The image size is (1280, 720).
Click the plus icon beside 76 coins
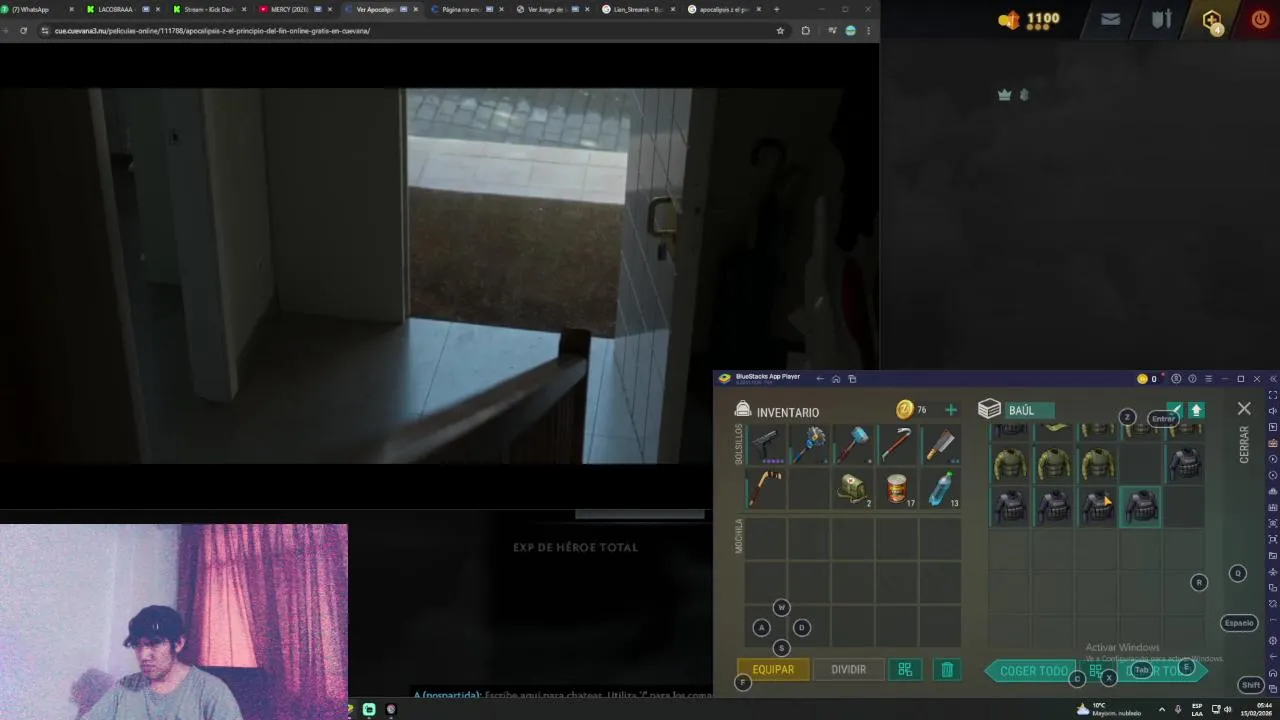pyautogui.click(x=951, y=410)
